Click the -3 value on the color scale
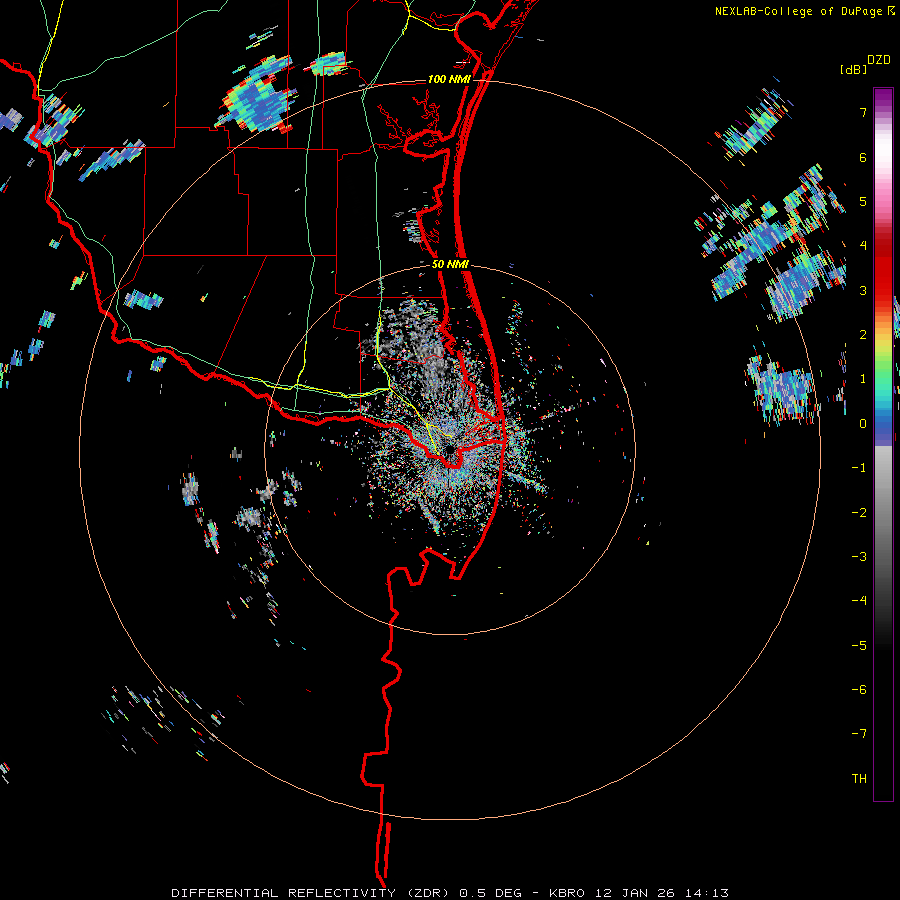The height and width of the screenshot is (900, 900). [x=859, y=557]
